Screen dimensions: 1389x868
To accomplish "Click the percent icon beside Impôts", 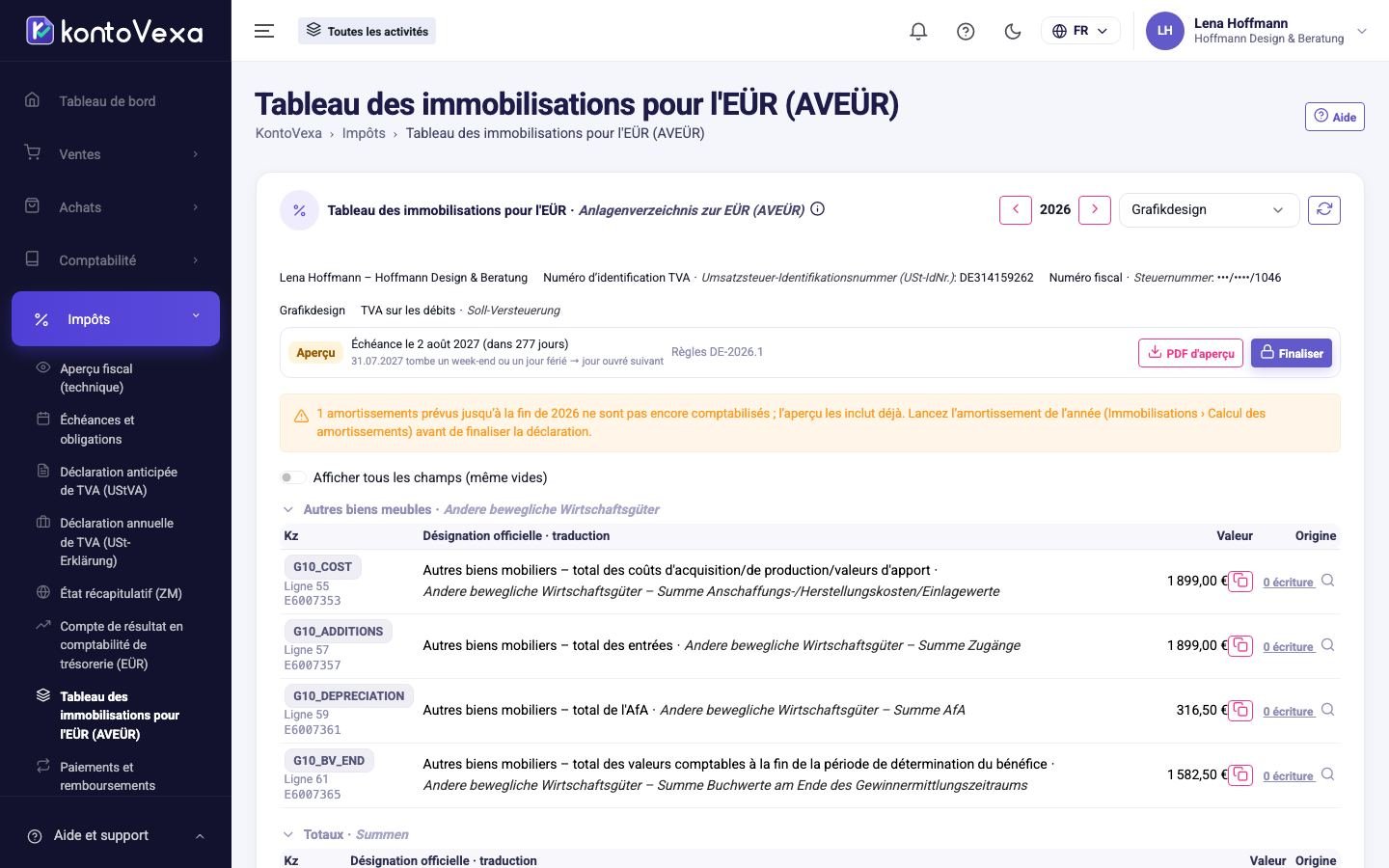I will point(41,319).
